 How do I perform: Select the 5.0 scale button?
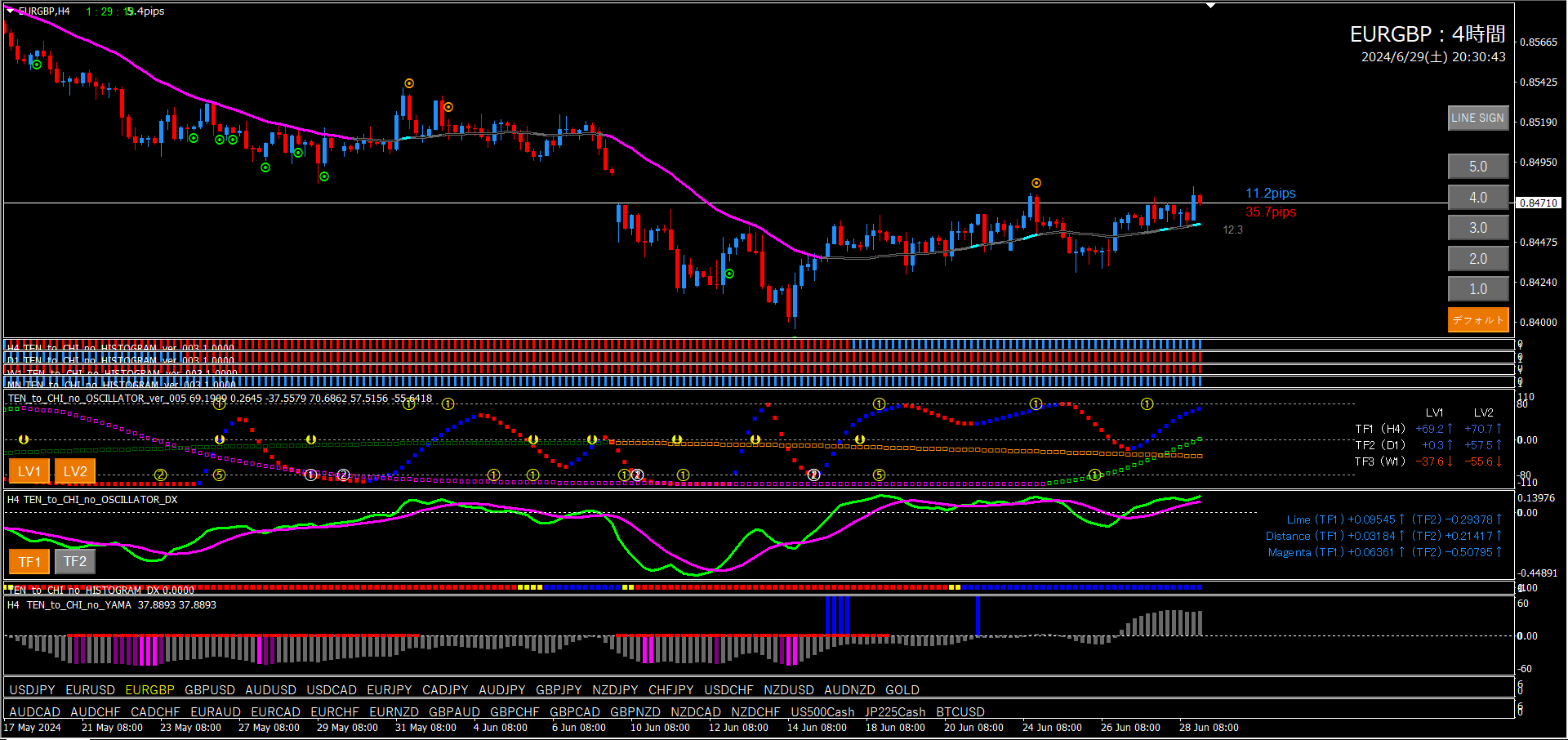tap(1478, 167)
